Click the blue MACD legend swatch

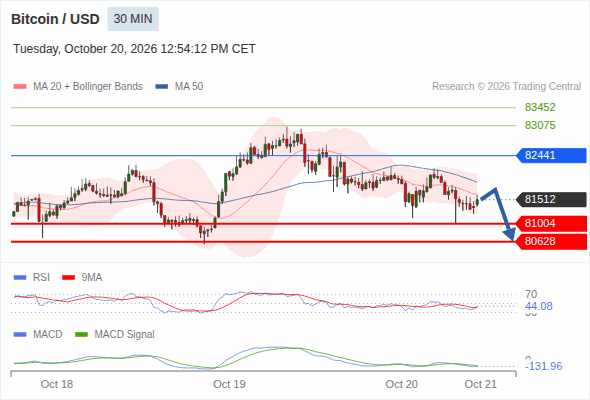pyautogui.click(x=20, y=335)
